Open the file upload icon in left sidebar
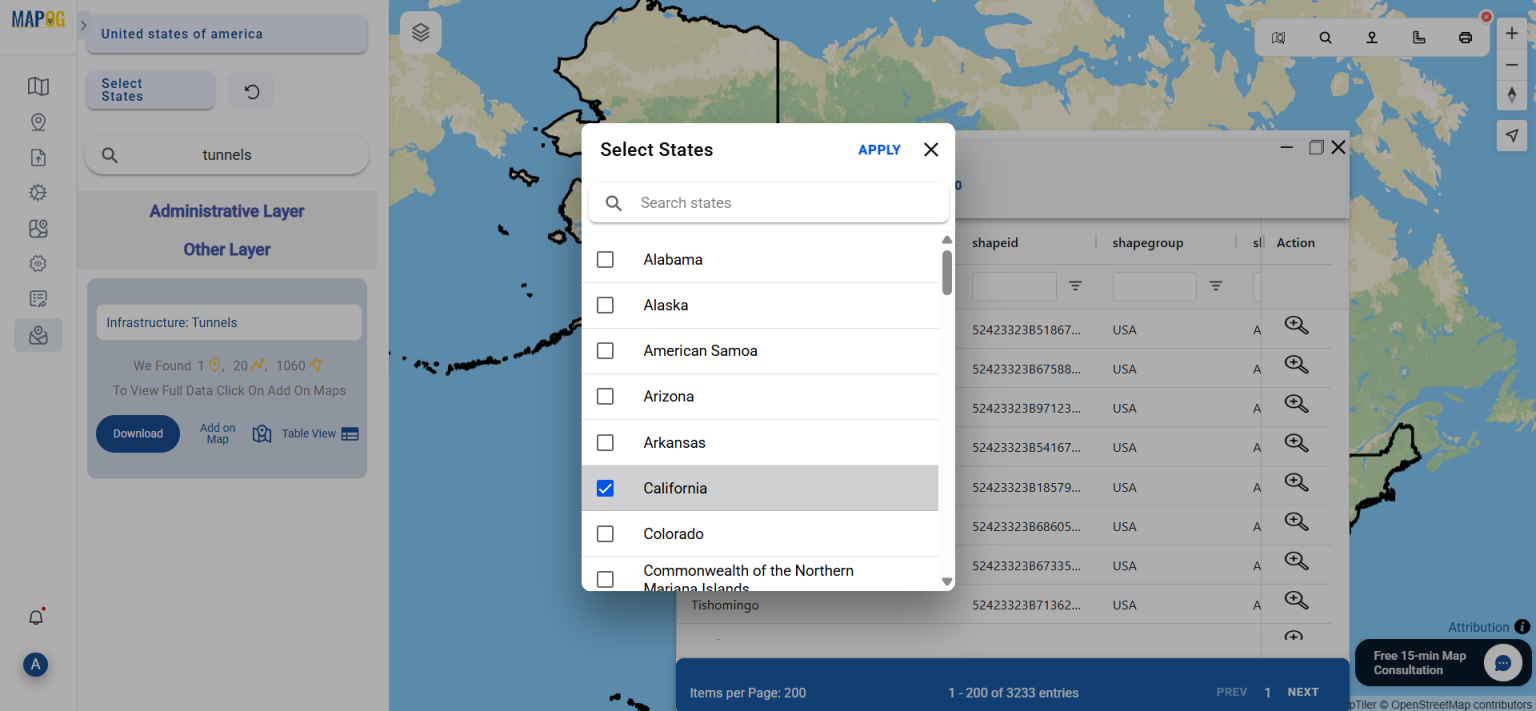The height and width of the screenshot is (711, 1536). [38, 157]
